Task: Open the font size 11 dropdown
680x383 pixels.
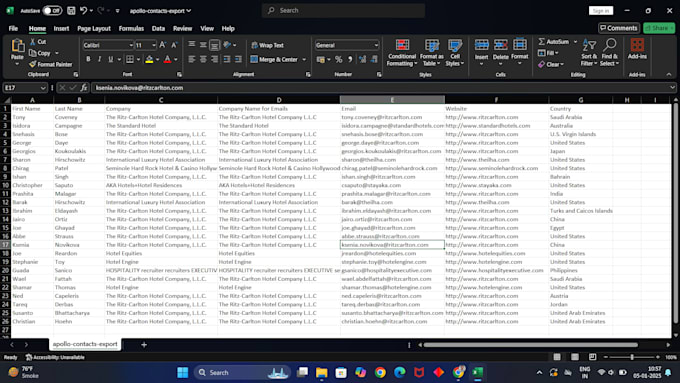Action: pos(154,45)
